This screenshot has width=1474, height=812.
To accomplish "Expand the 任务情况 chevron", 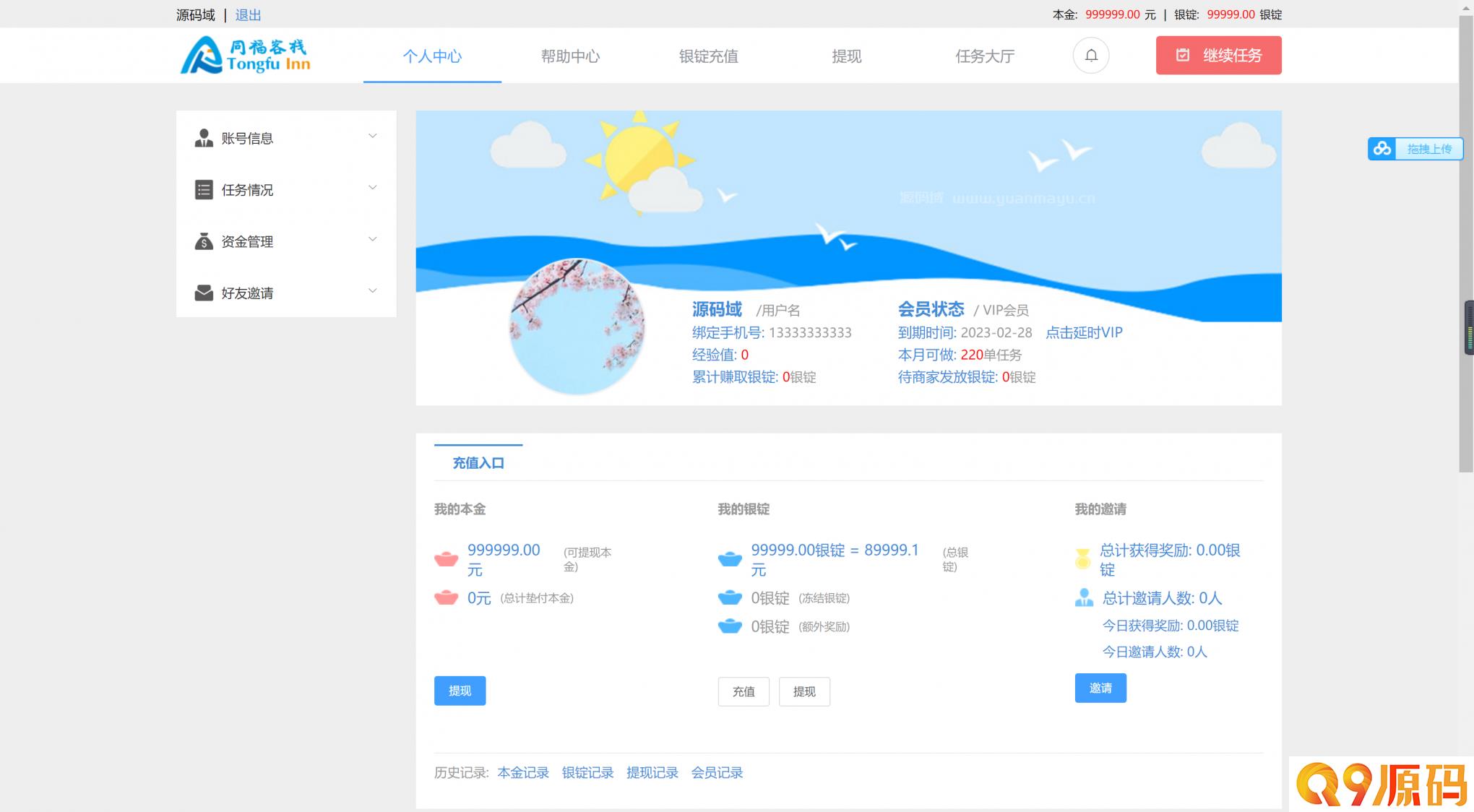I will click(x=373, y=188).
